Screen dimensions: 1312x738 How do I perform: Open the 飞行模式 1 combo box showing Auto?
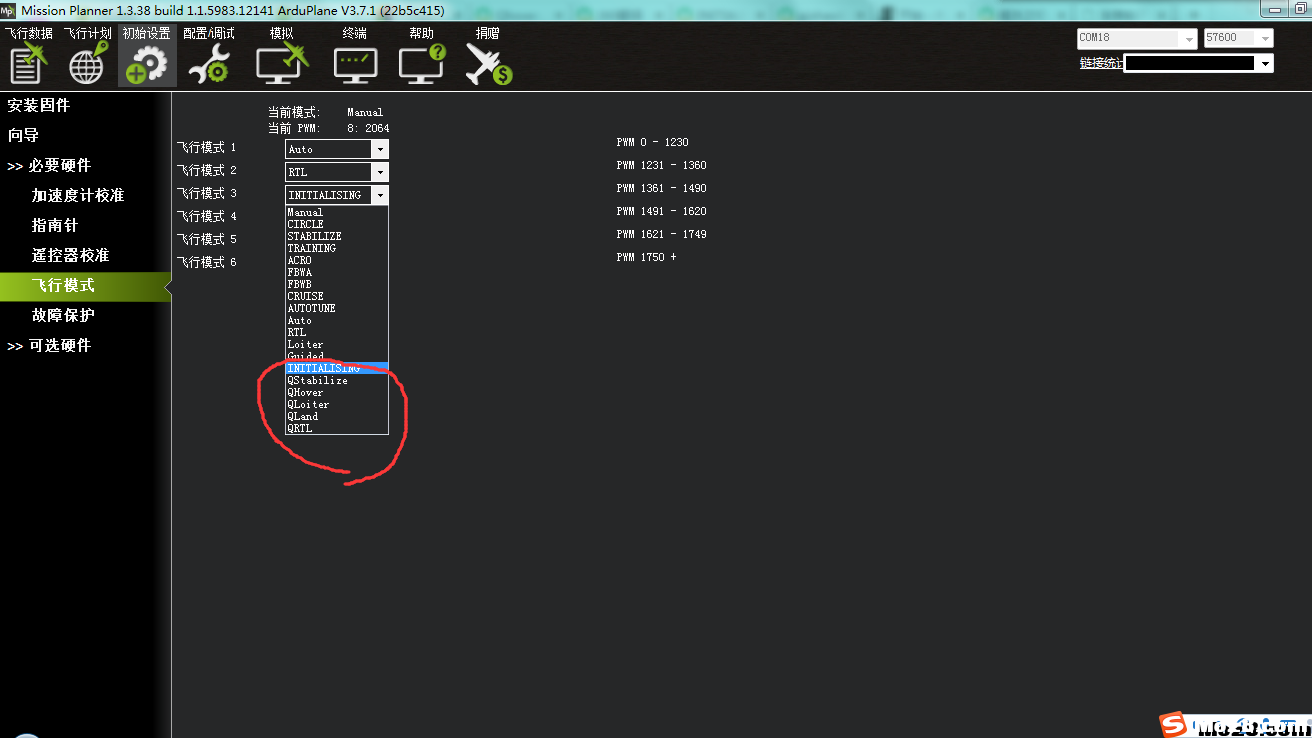(336, 149)
